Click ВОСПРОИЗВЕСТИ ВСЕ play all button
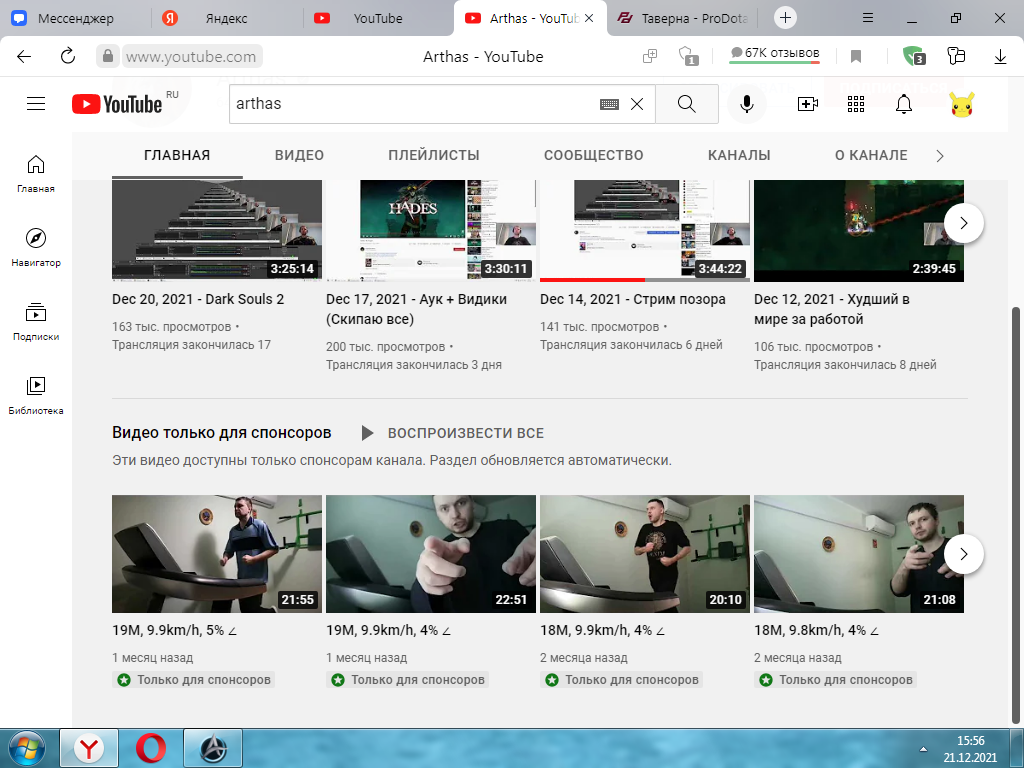The image size is (1024, 768). (453, 433)
